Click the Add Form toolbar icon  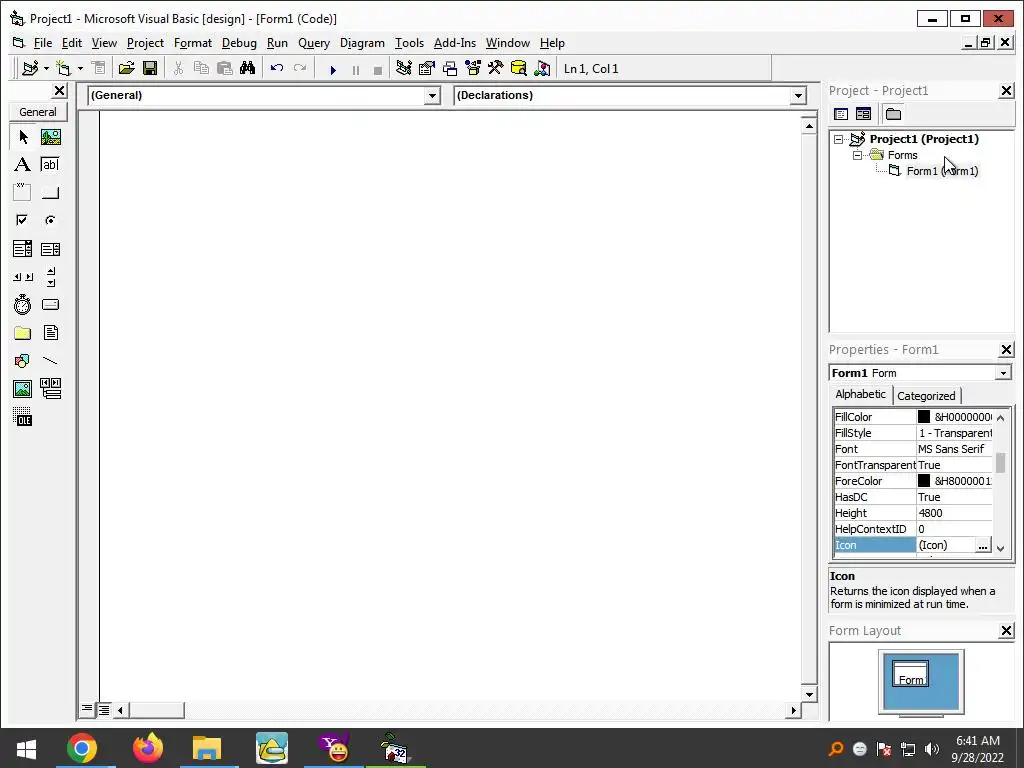tap(64, 68)
